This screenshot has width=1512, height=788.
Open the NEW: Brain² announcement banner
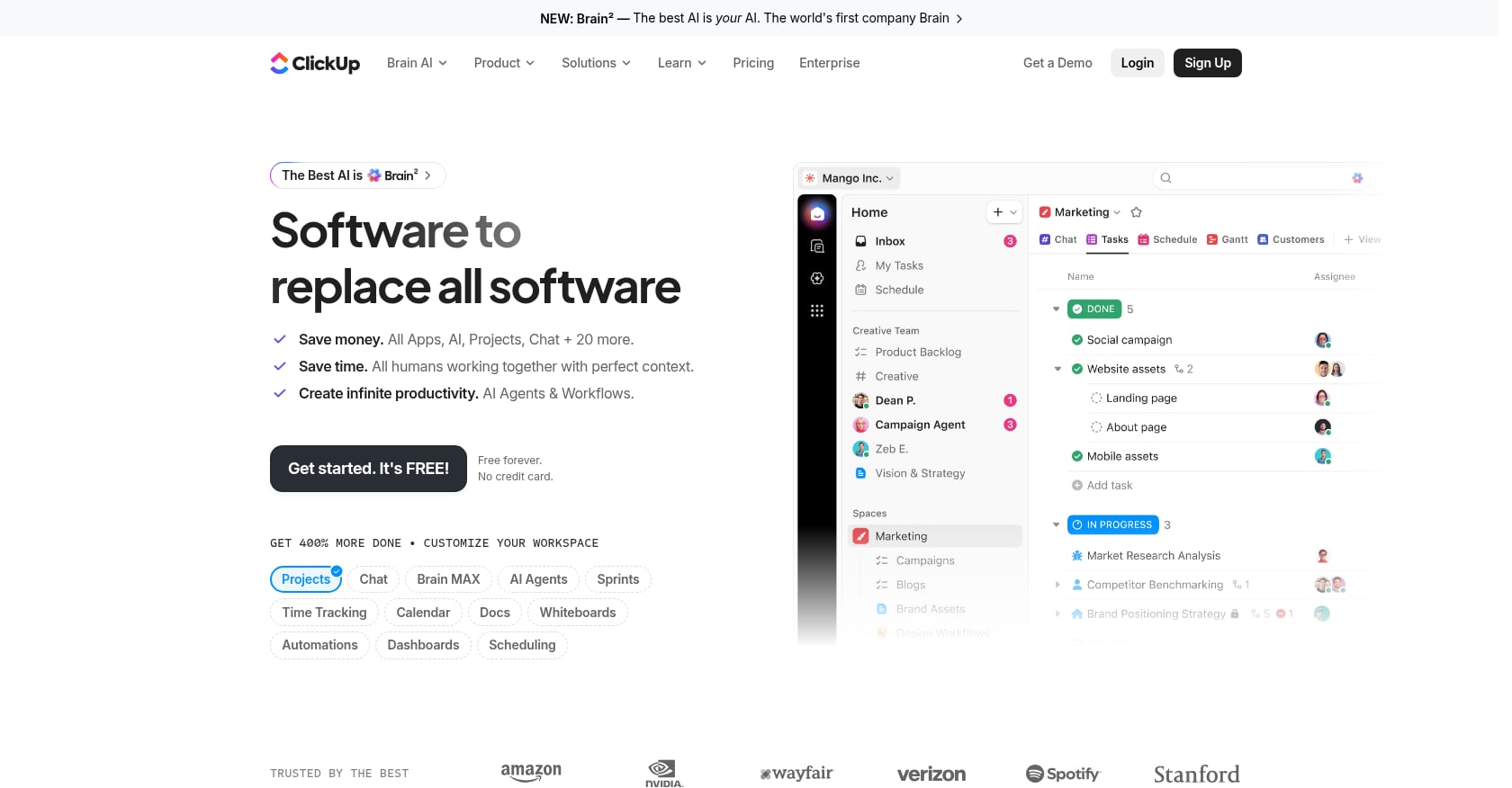point(751,18)
